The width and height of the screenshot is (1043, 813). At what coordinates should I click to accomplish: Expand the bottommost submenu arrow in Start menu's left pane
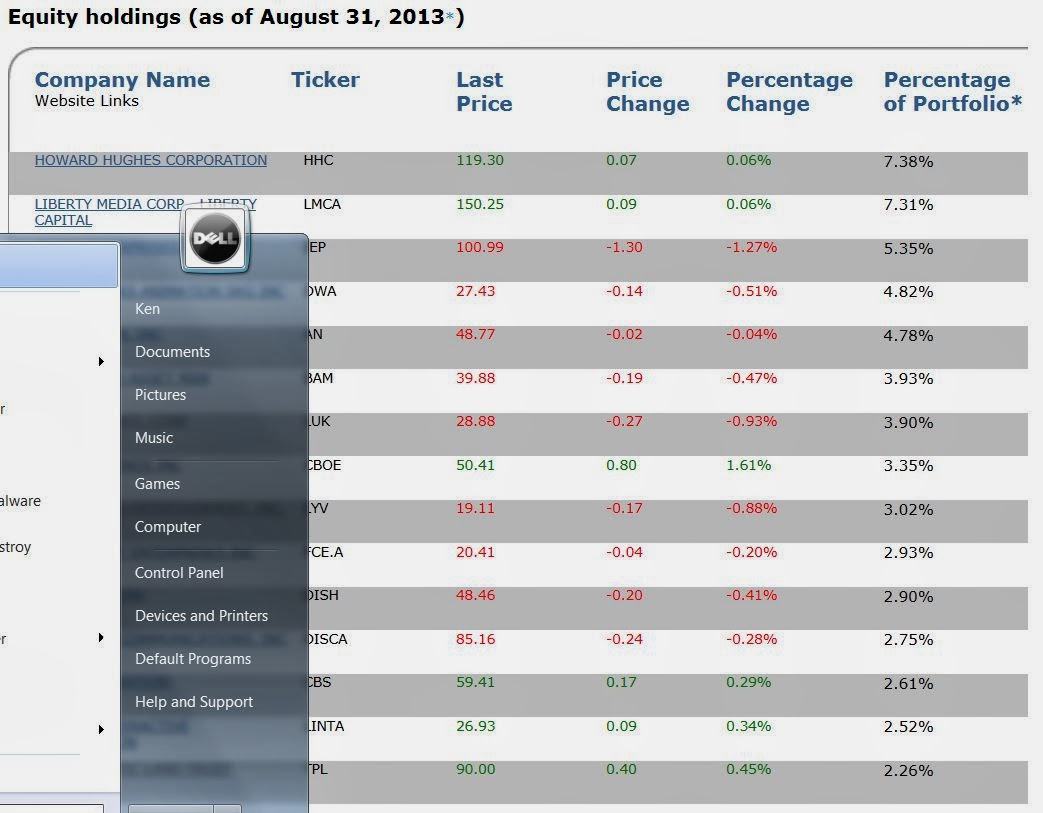(x=101, y=730)
